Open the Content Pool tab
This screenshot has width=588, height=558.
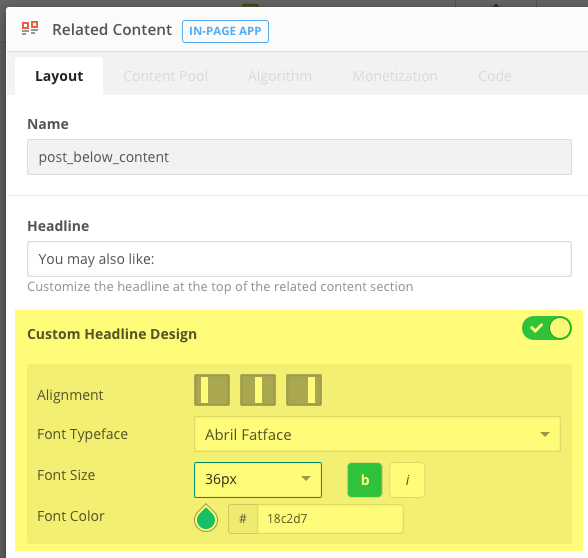point(165,76)
